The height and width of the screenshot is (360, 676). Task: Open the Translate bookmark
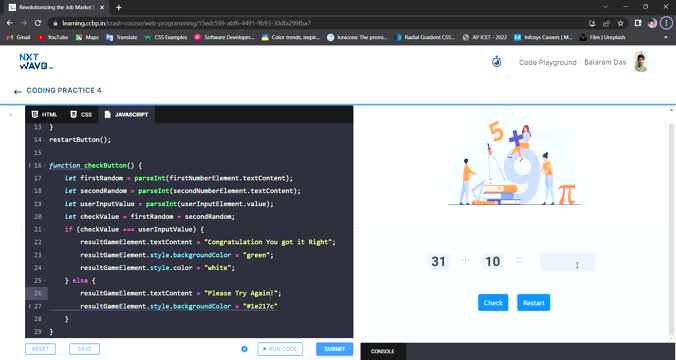pos(122,38)
